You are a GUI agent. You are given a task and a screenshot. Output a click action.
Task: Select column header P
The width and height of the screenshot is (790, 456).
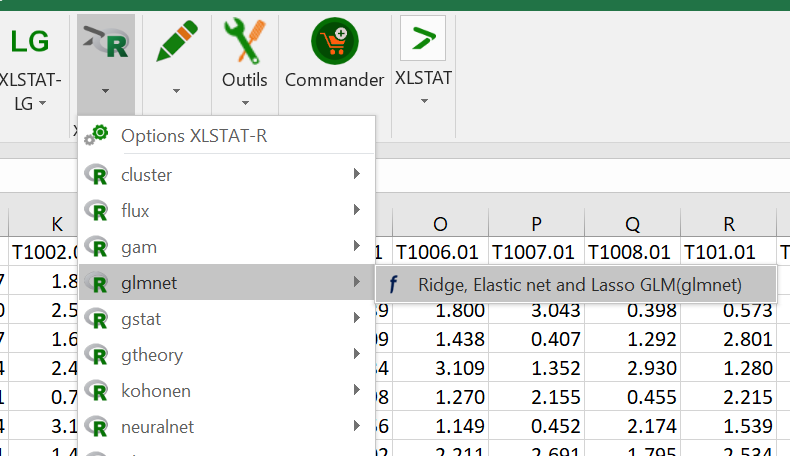pos(536,225)
